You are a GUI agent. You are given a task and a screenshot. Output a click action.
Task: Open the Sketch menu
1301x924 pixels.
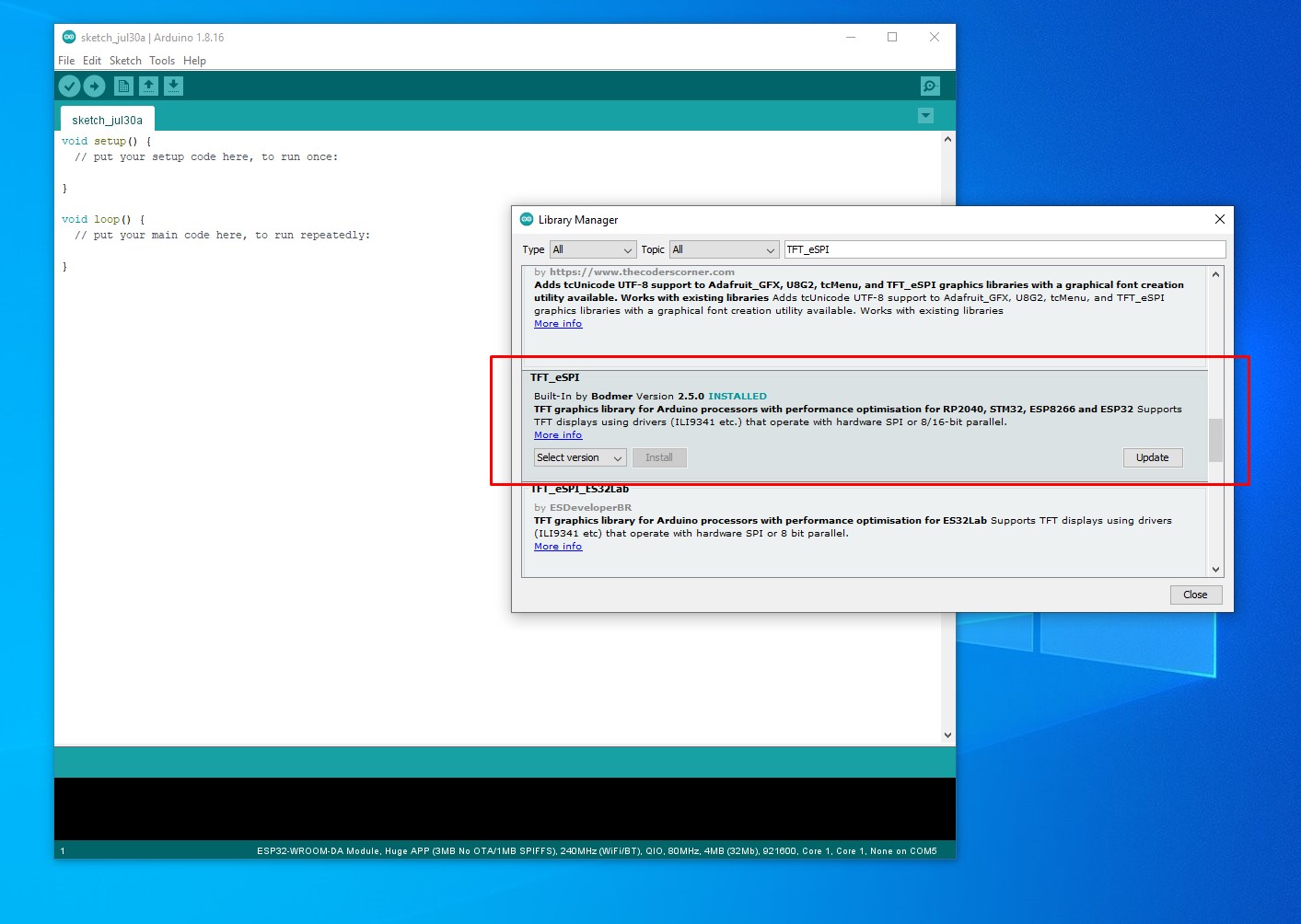tap(125, 61)
